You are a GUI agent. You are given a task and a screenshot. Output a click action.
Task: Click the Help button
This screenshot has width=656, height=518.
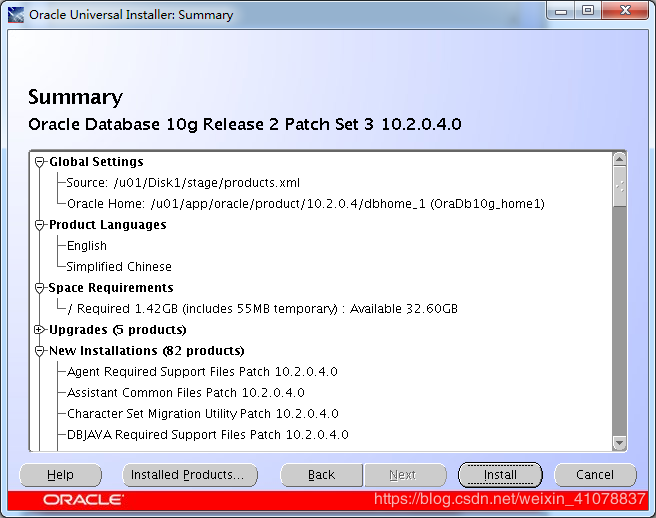point(60,475)
